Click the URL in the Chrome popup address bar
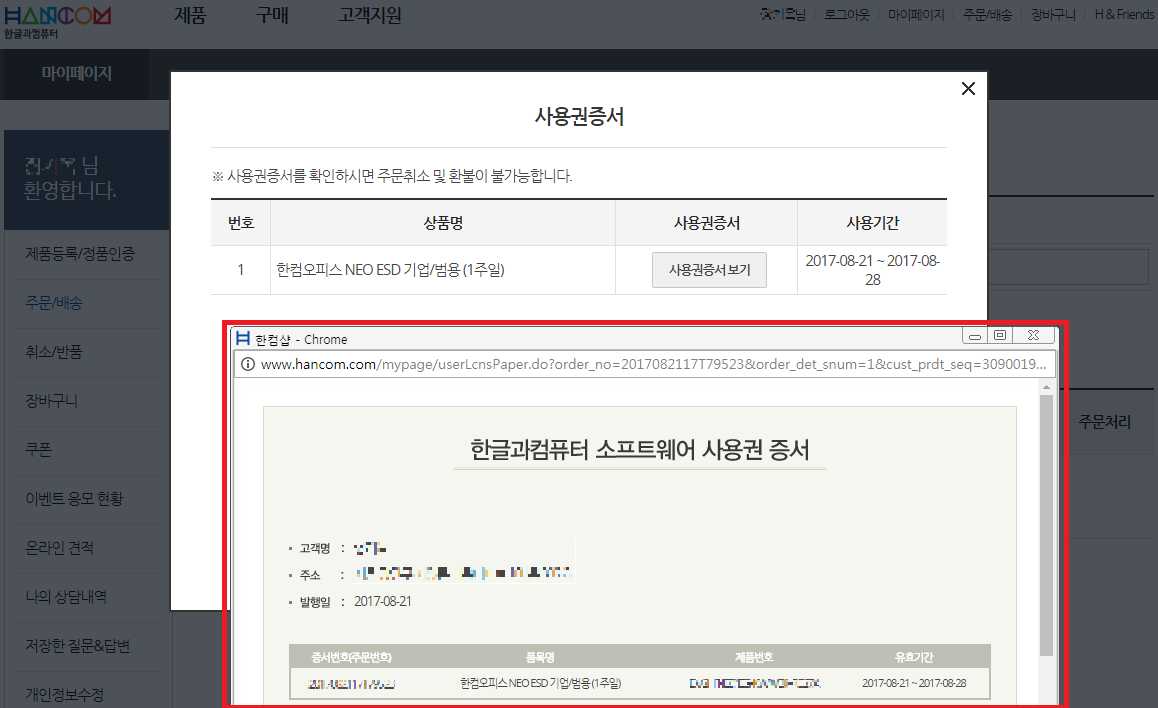 653,364
